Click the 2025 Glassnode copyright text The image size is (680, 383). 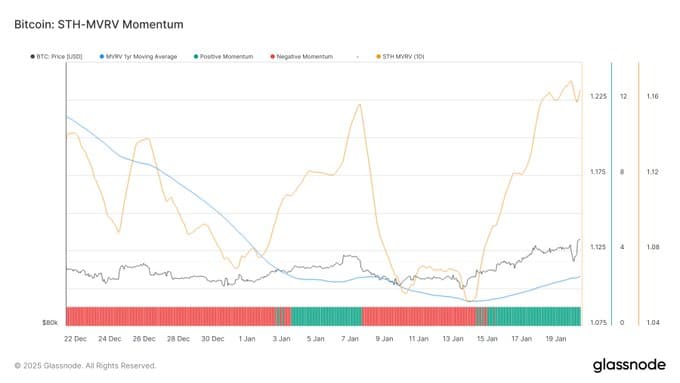click(x=85, y=366)
